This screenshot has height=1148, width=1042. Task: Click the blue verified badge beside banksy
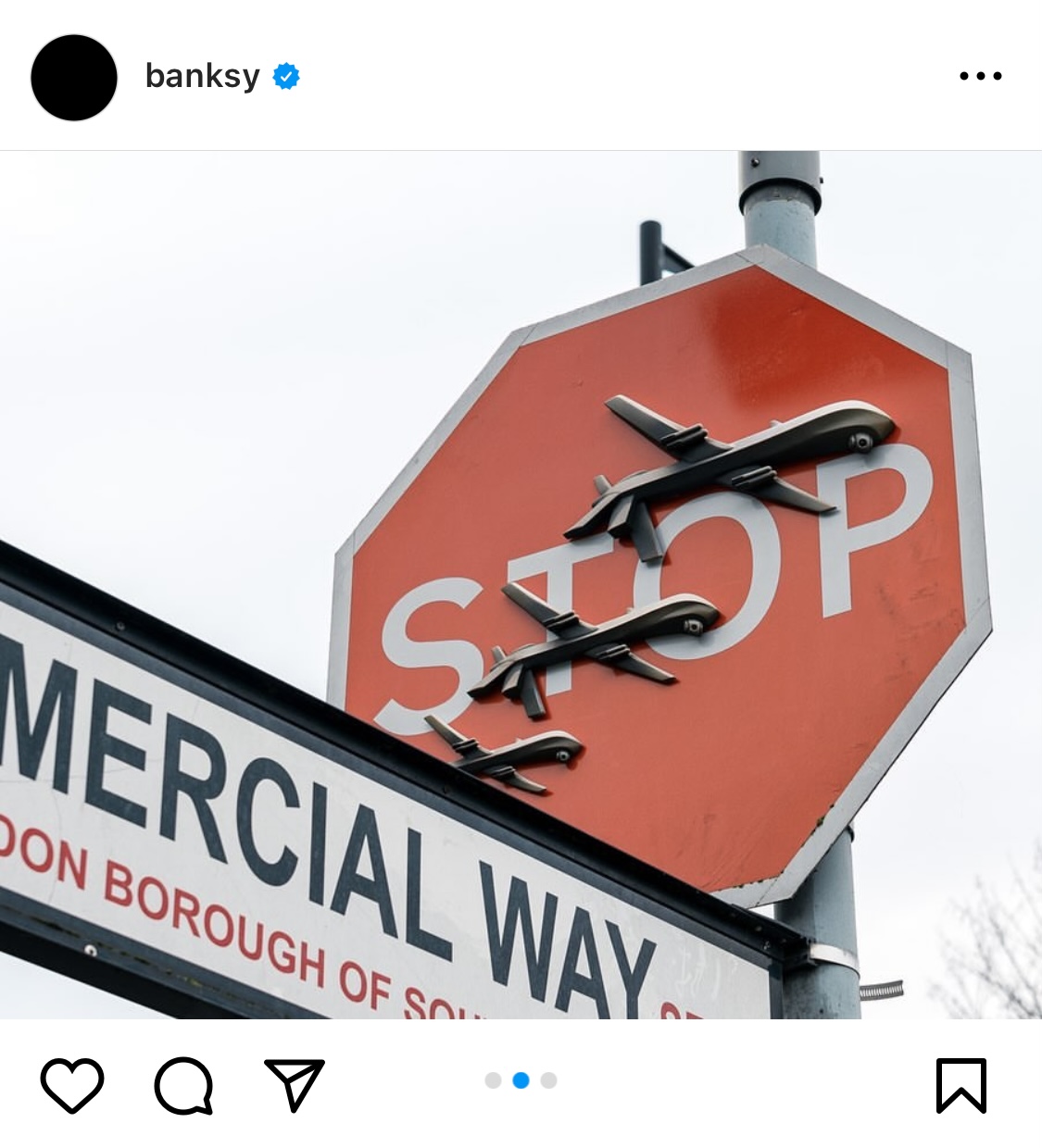point(286,76)
